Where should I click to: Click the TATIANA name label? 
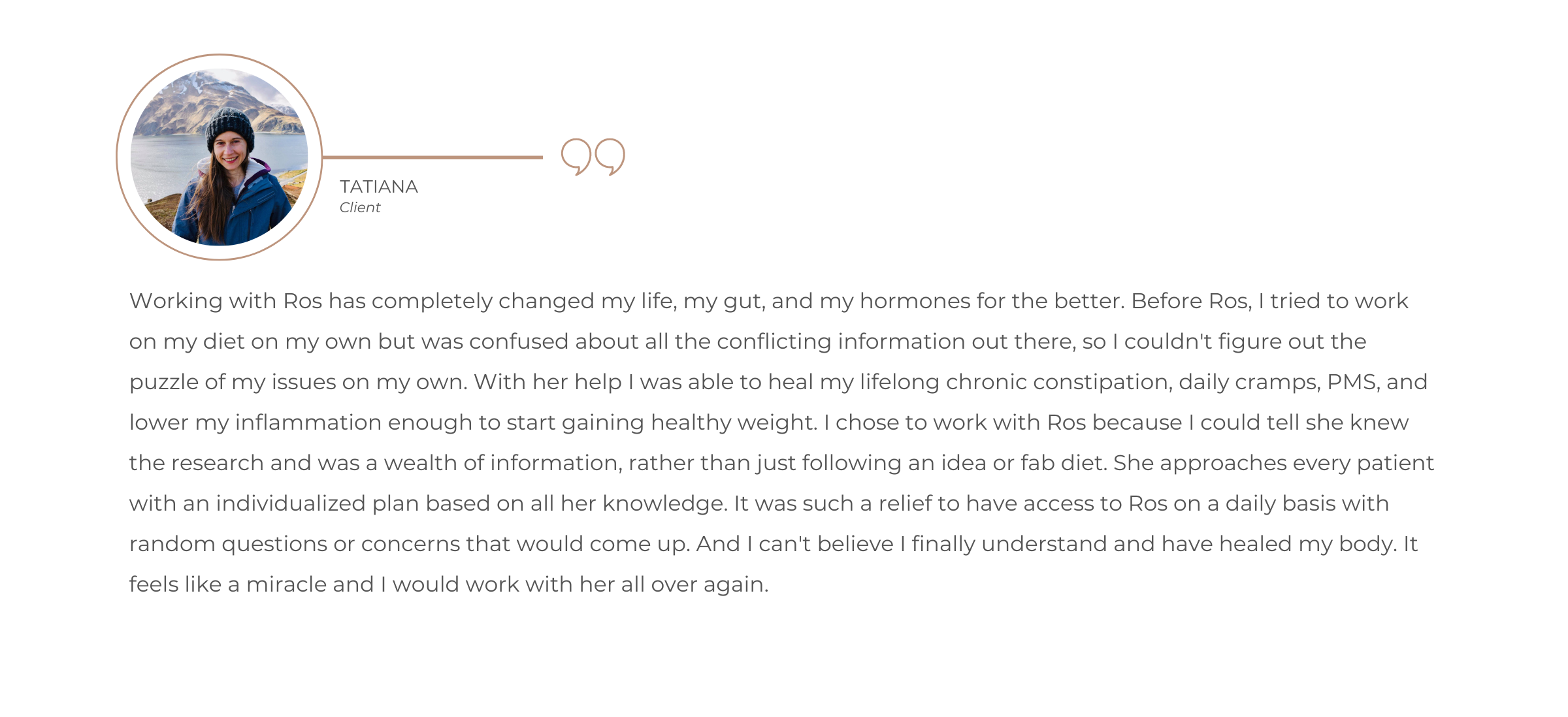[x=379, y=187]
